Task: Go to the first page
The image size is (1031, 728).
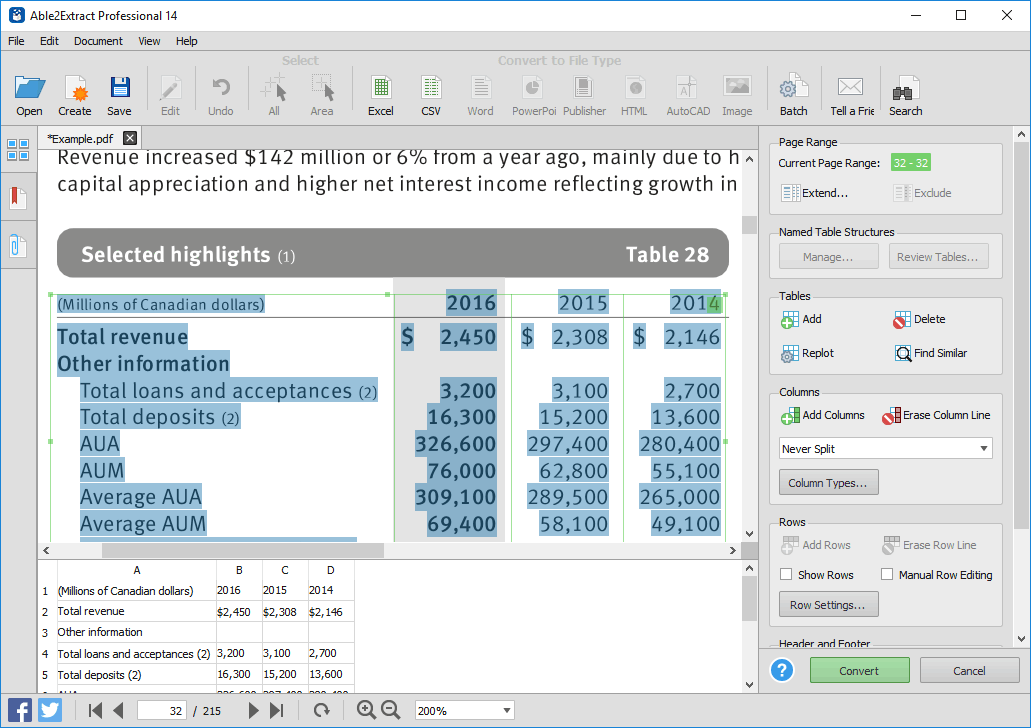Action: click(x=95, y=710)
